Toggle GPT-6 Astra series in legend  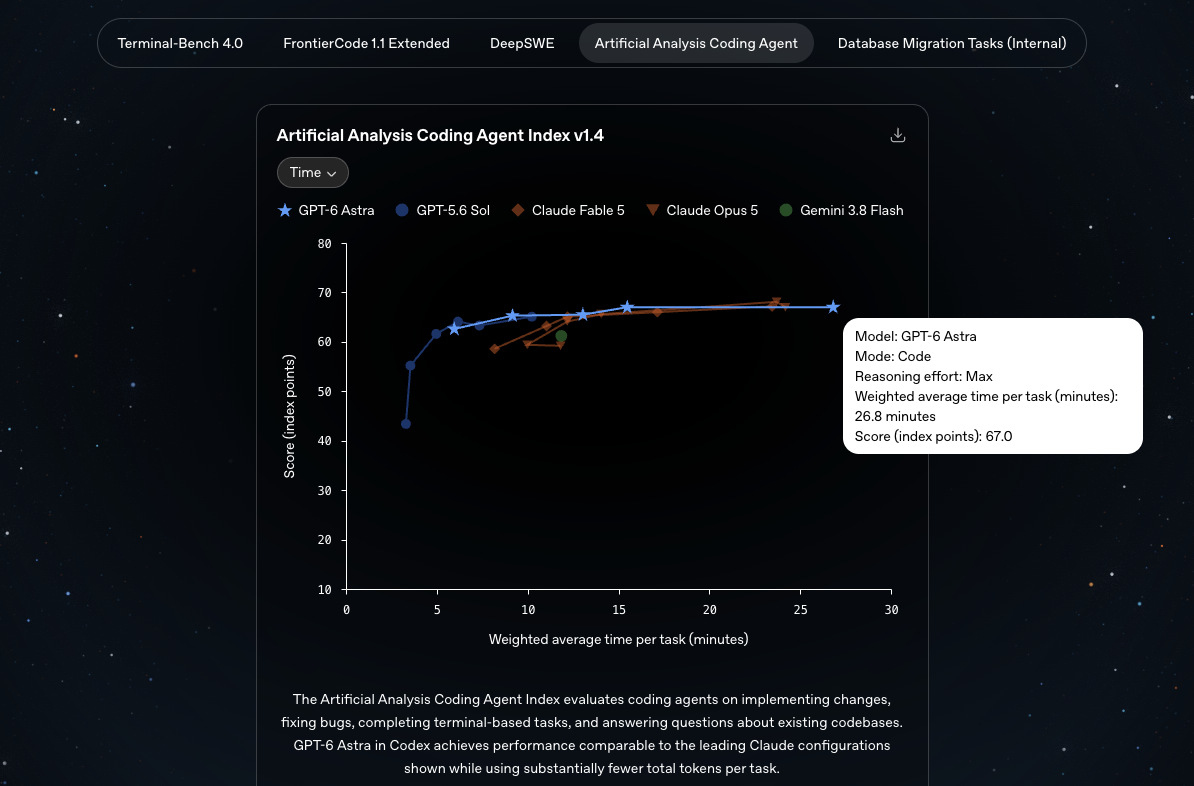(326, 210)
